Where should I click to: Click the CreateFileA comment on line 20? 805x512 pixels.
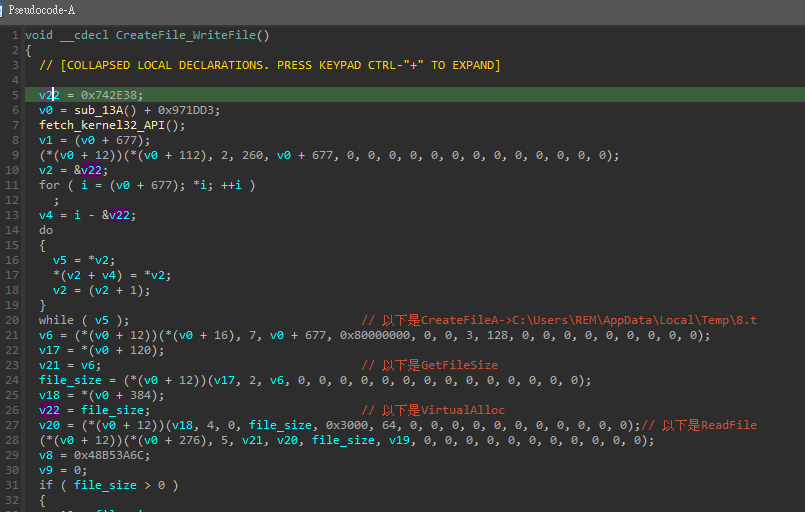(x=559, y=320)
